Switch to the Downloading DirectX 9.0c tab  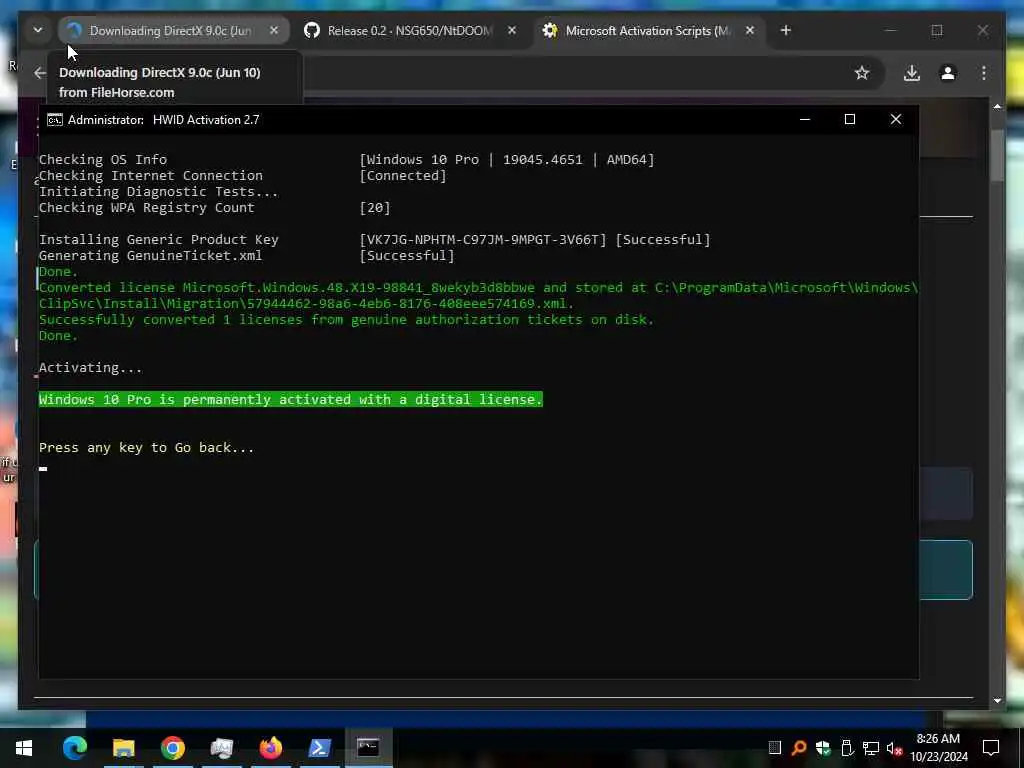(173, 31)
